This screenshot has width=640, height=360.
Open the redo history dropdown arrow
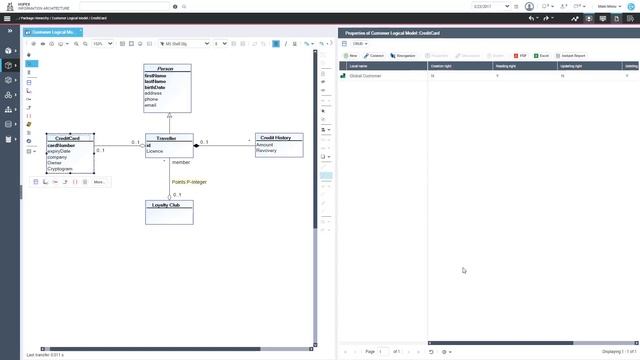(552, 18)
